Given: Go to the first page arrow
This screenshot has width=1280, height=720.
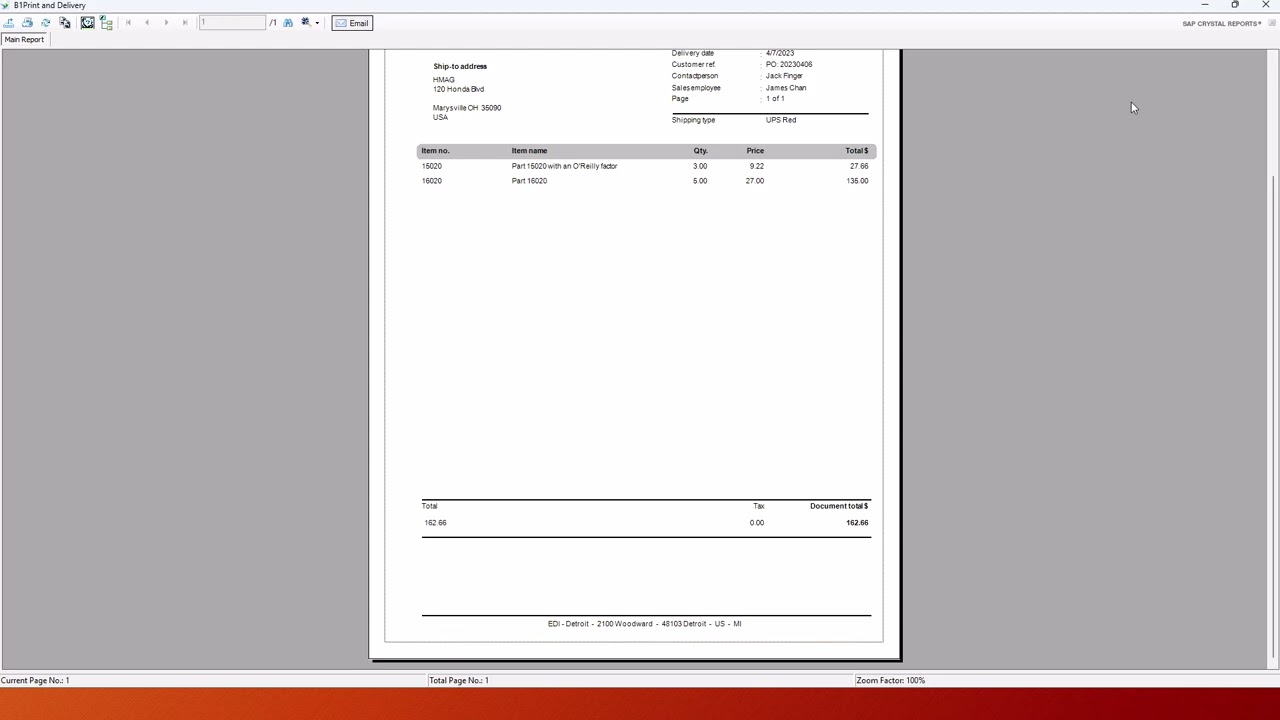Looking at the screenshot, I should point(128,23).
